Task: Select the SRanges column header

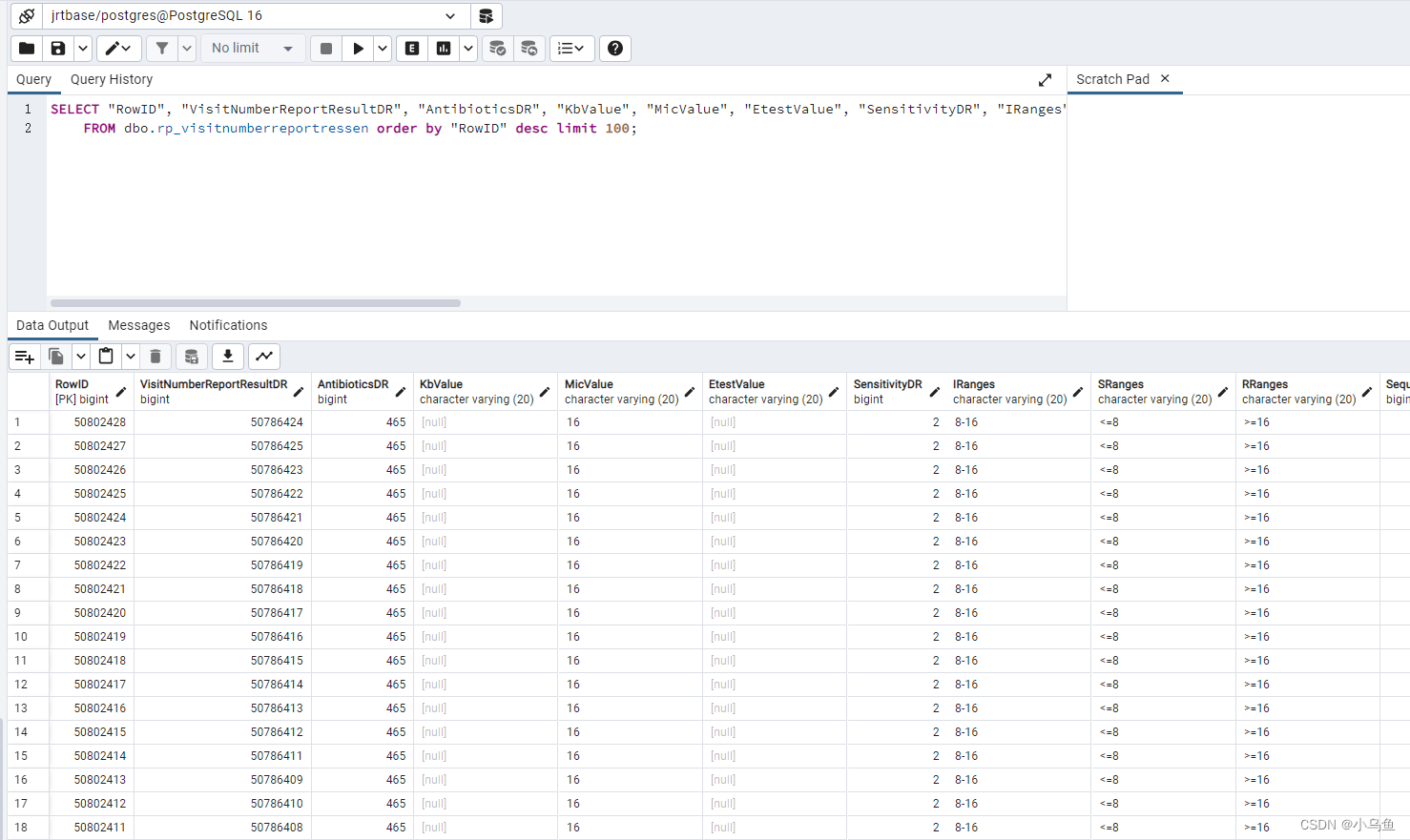Action: [1163, 392]
